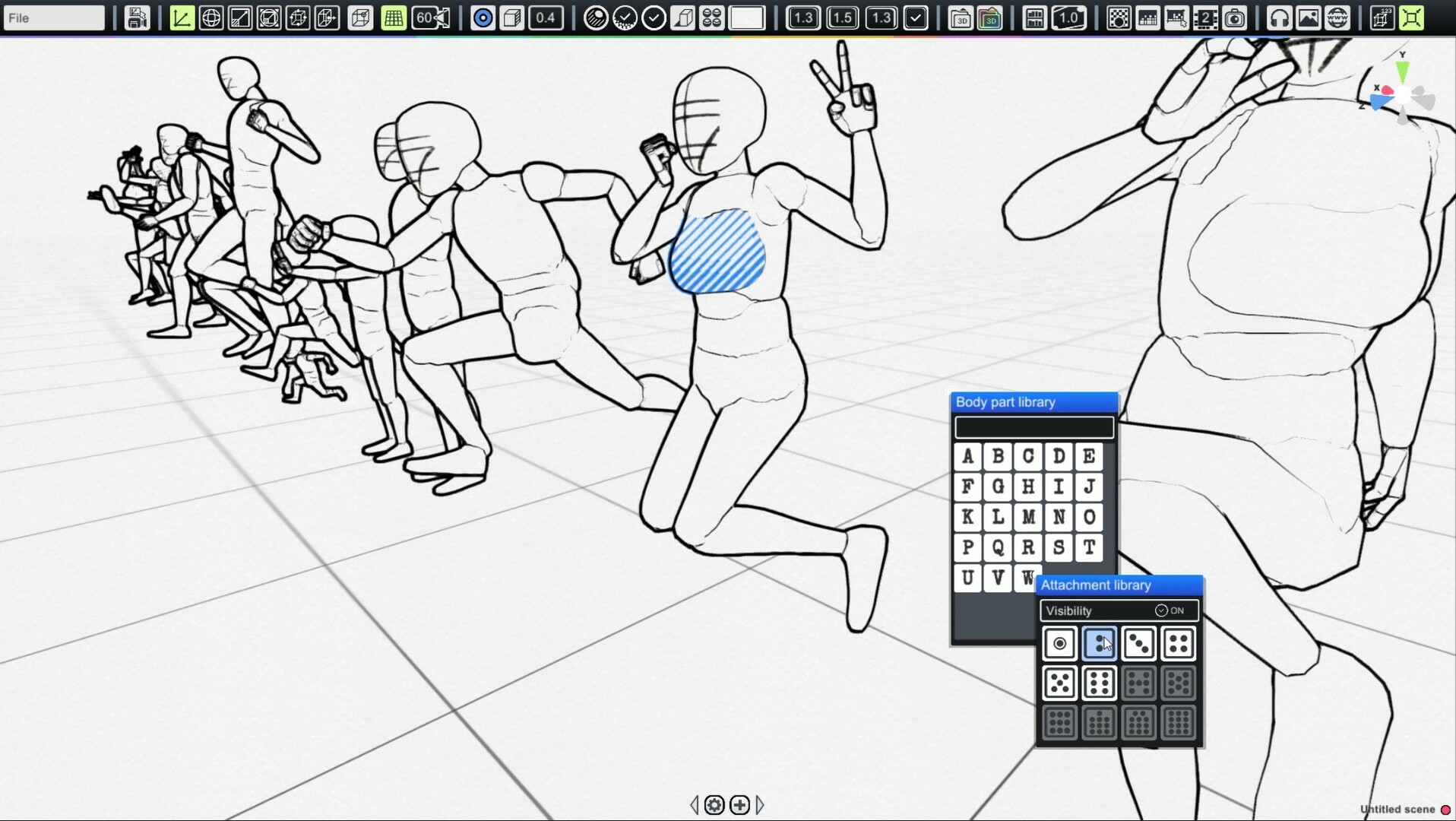
Task: Click the headphones icon in toolbar
Action: [1279, 17]
